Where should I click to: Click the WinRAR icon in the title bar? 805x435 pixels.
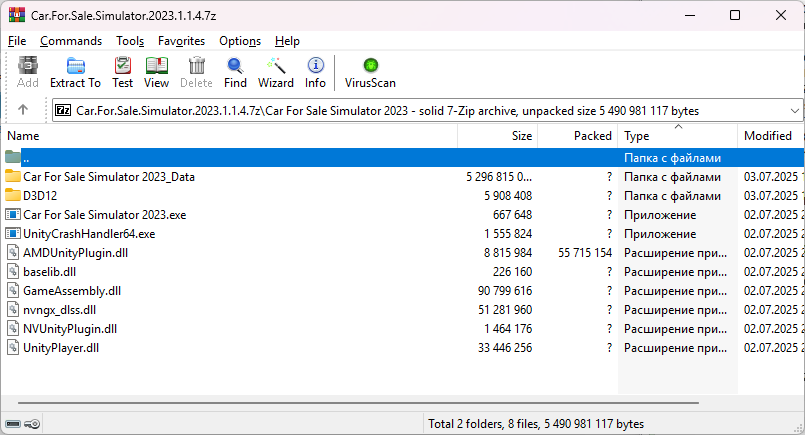click(17, 15)
